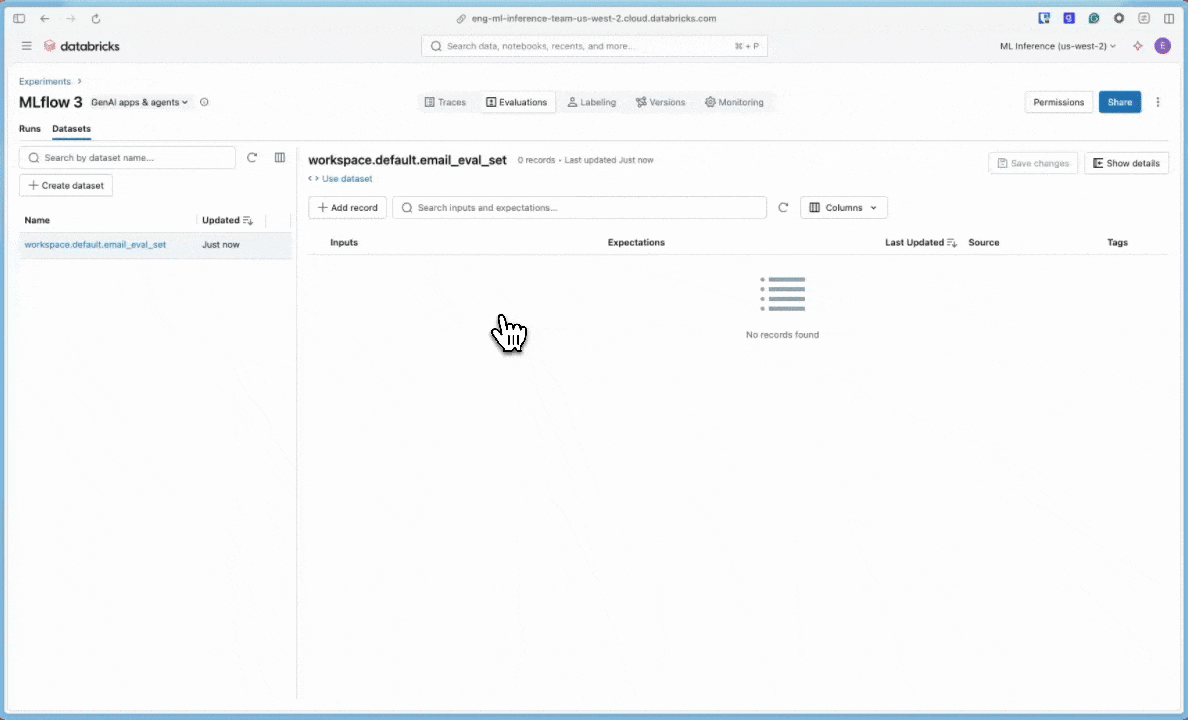This screenshot has width=1188, height=720.
Task: Go back with the browser back arrow
Action: point(45,18)
